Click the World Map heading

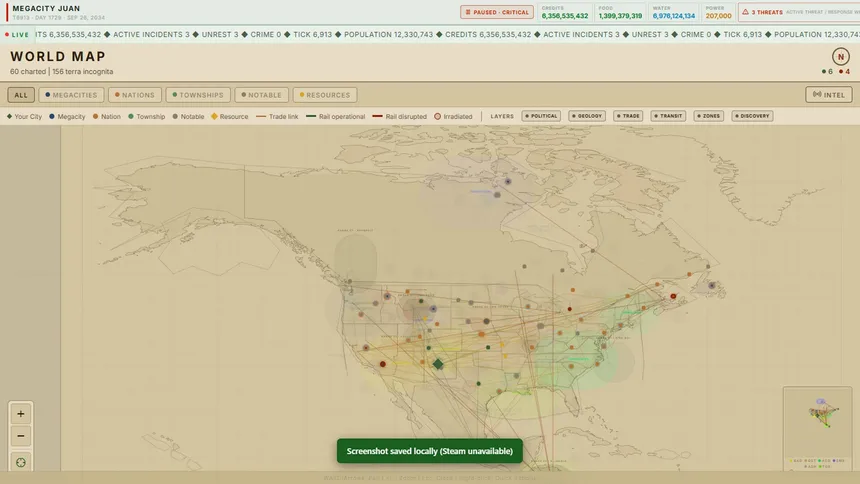click(x=58, y=56)
